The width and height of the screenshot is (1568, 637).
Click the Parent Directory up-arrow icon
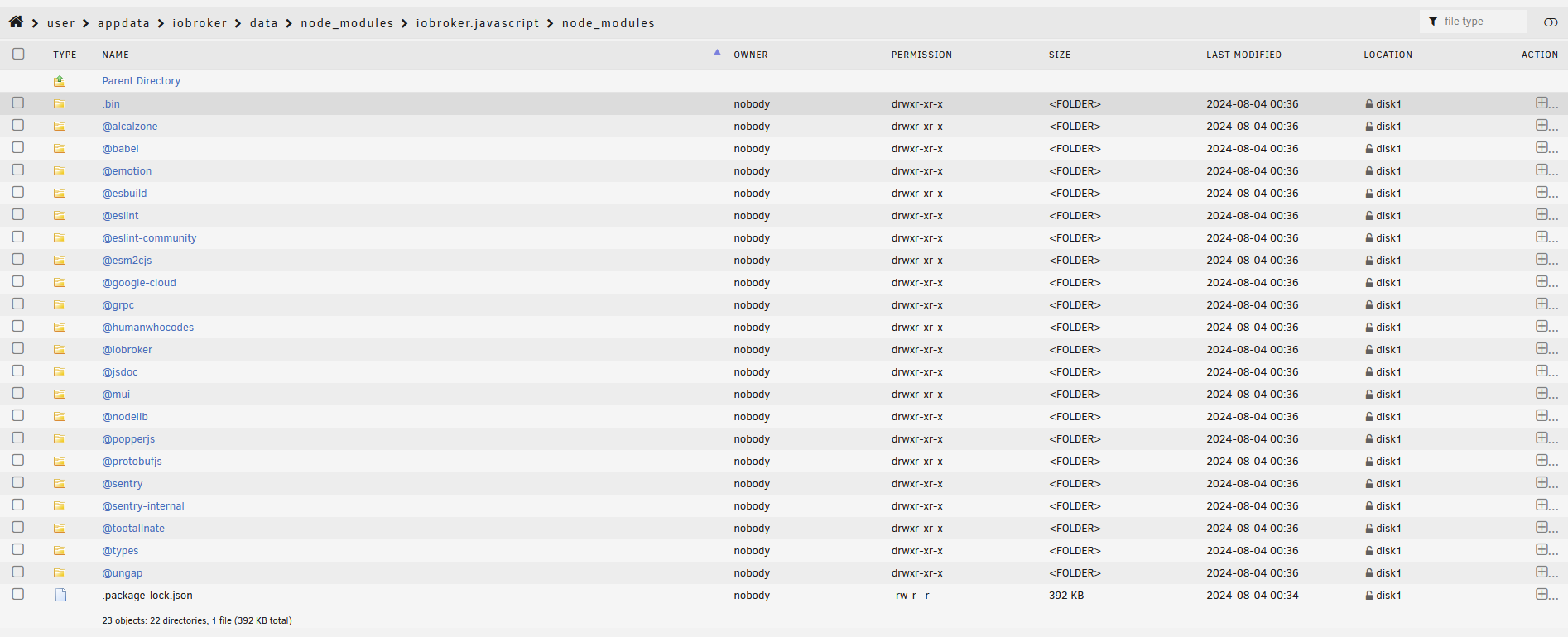click(60, 81)
